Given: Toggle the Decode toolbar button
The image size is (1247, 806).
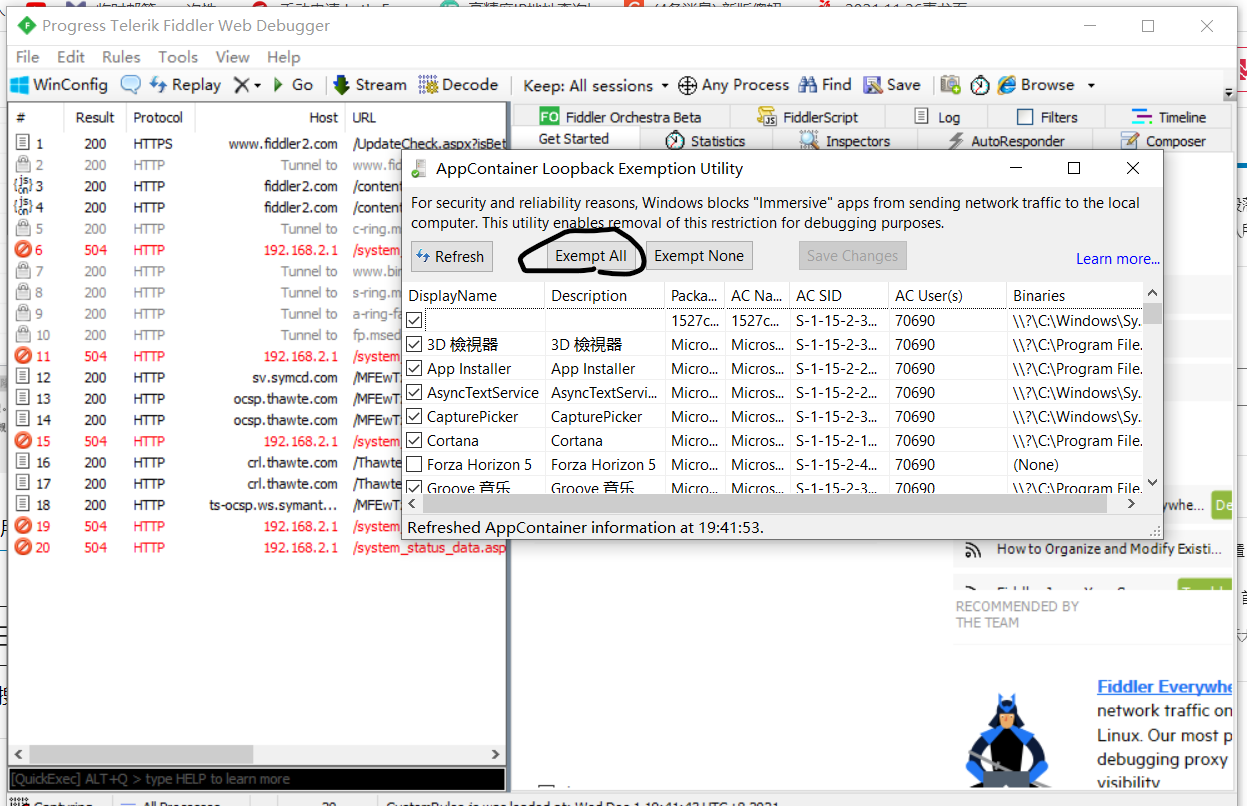Looking at the screenshot, I should [x=458, y=85].
